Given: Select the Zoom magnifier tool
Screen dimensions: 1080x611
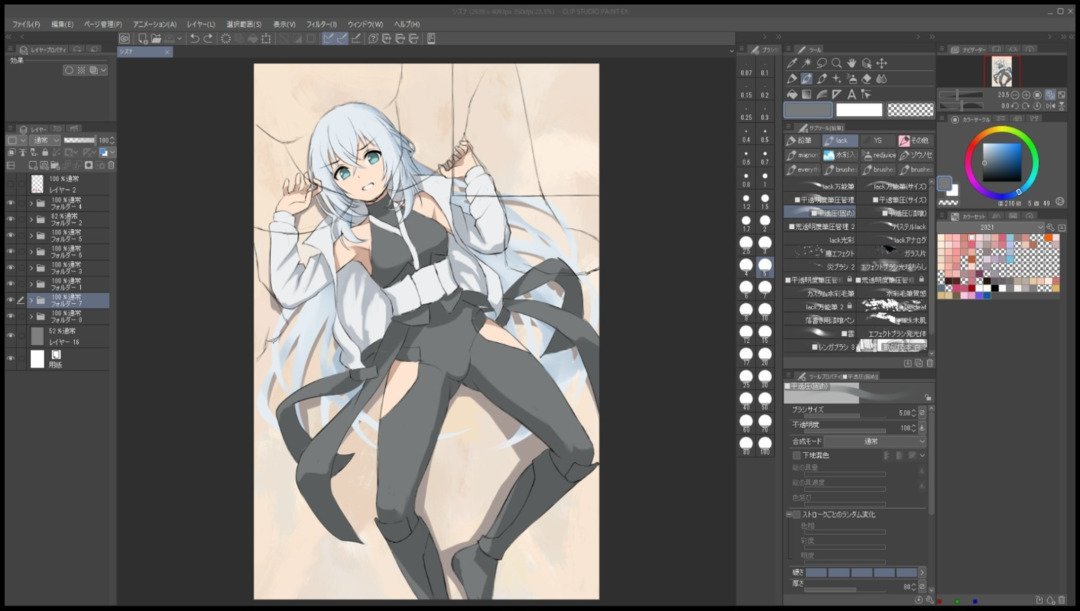Looking at the screenshot, I should click(x=837, y=61).
